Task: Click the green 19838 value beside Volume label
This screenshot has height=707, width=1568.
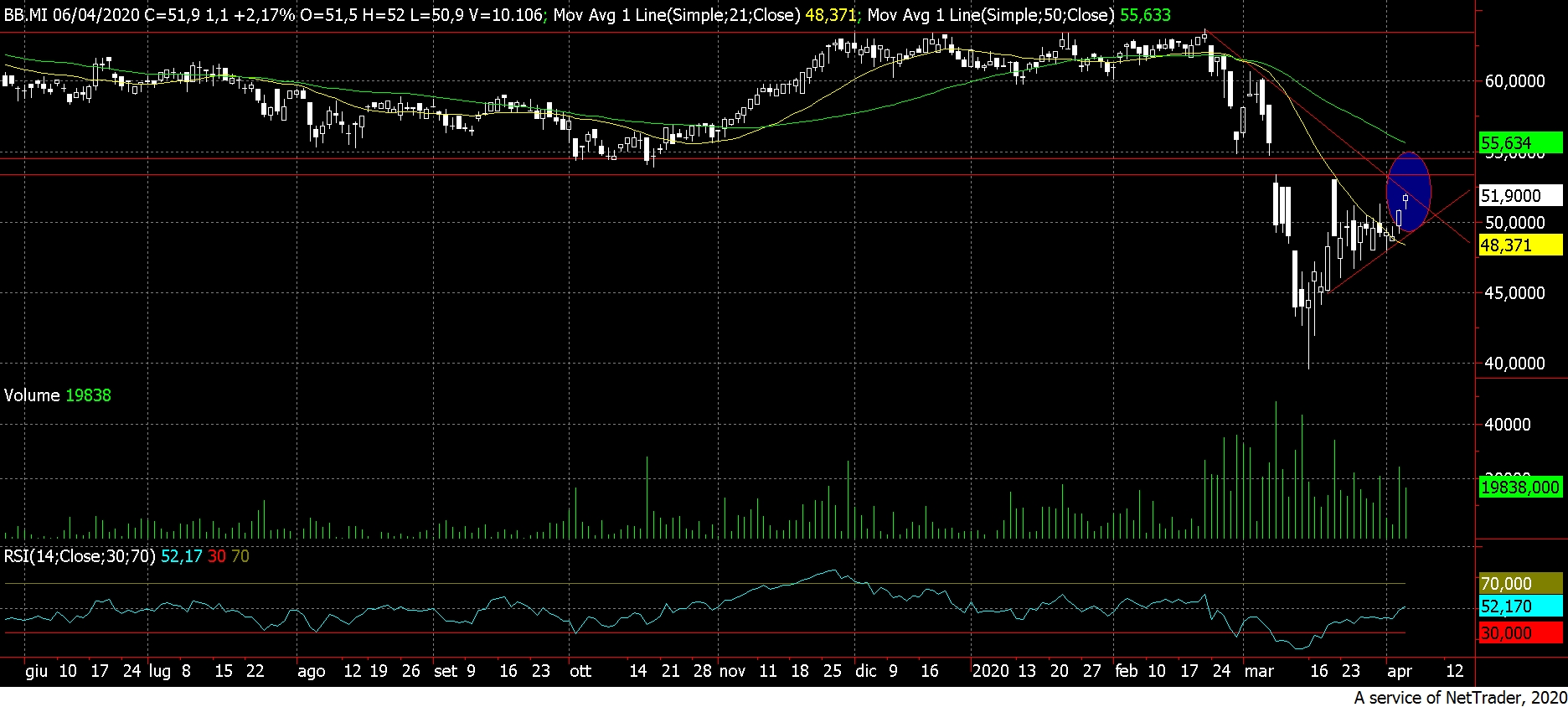Action: pos(88,395)
